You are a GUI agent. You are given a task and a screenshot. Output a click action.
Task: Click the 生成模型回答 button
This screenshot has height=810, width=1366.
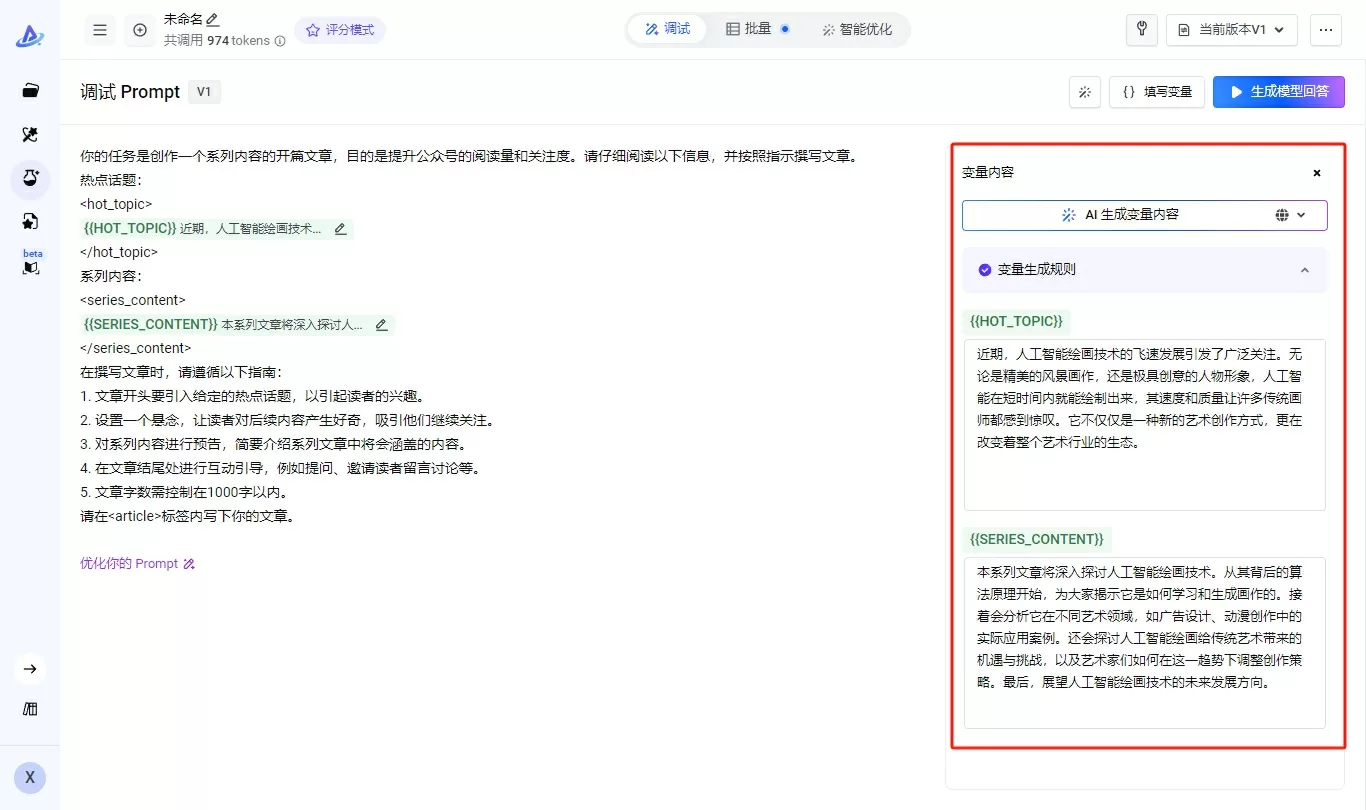coord(1279,92)
